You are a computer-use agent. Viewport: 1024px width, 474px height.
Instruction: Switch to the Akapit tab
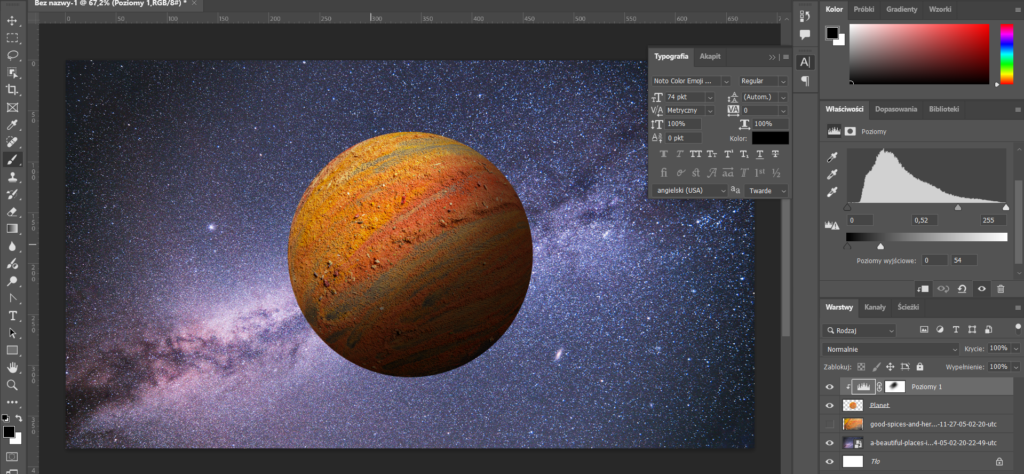tap(710, 56)
